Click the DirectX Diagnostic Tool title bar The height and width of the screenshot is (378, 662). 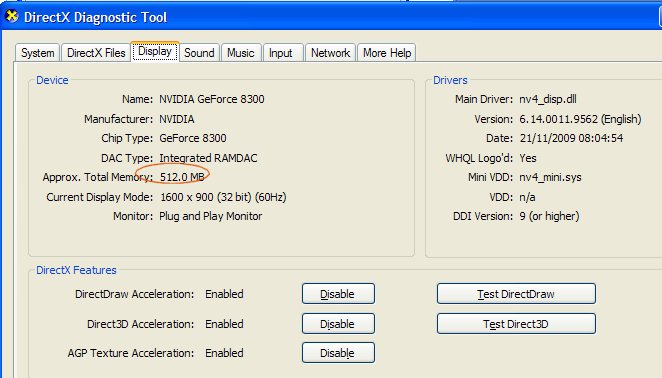pos(331,17)
